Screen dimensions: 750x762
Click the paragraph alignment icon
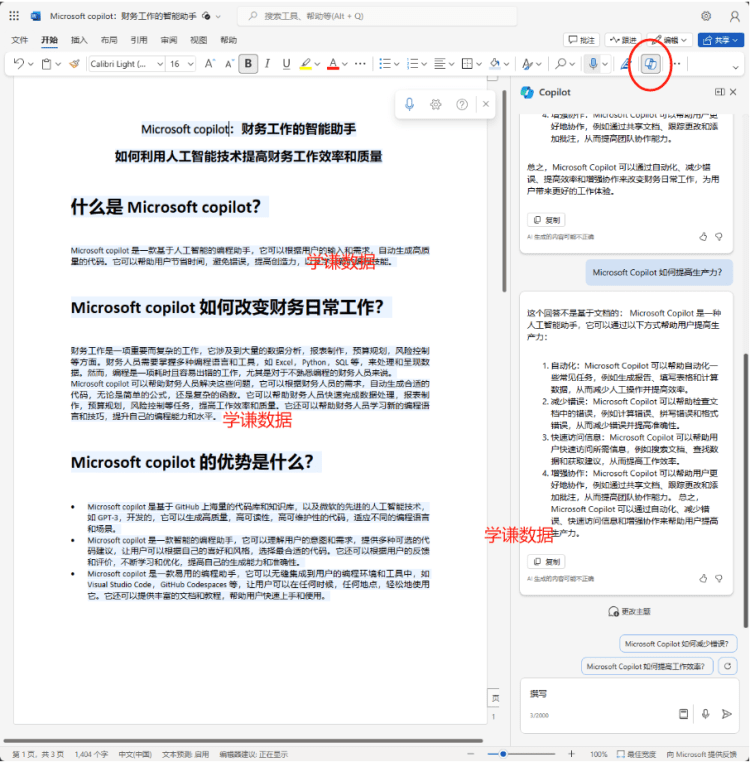coord(439,64)
